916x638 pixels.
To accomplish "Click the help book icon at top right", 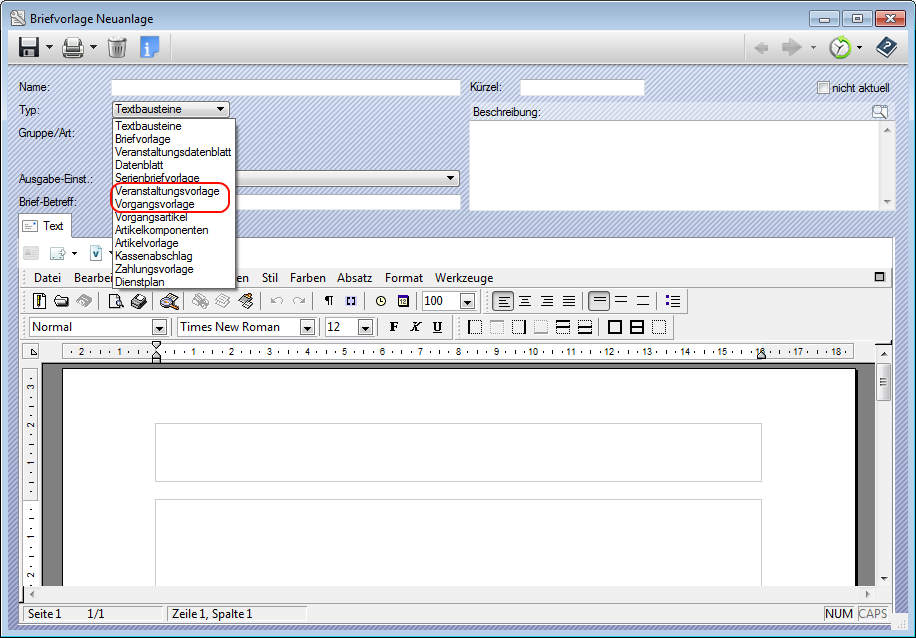I will click(886, 47).
